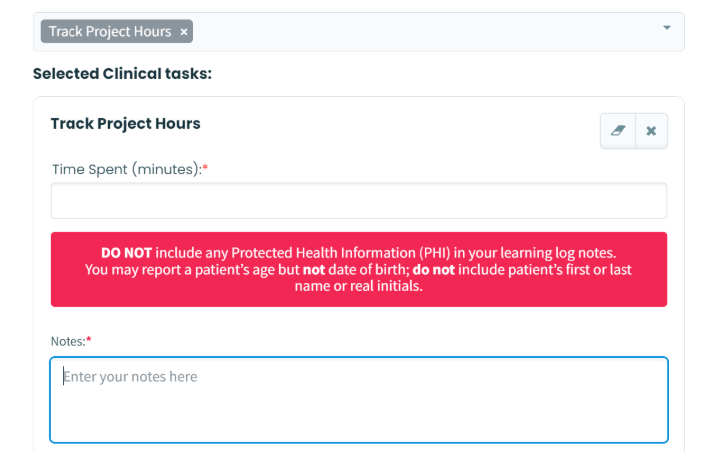Image resolution: width=715 pixels, height=476 pixels.
Task: Click the 'name or real initials' warning line
Action: pos(358,286)
